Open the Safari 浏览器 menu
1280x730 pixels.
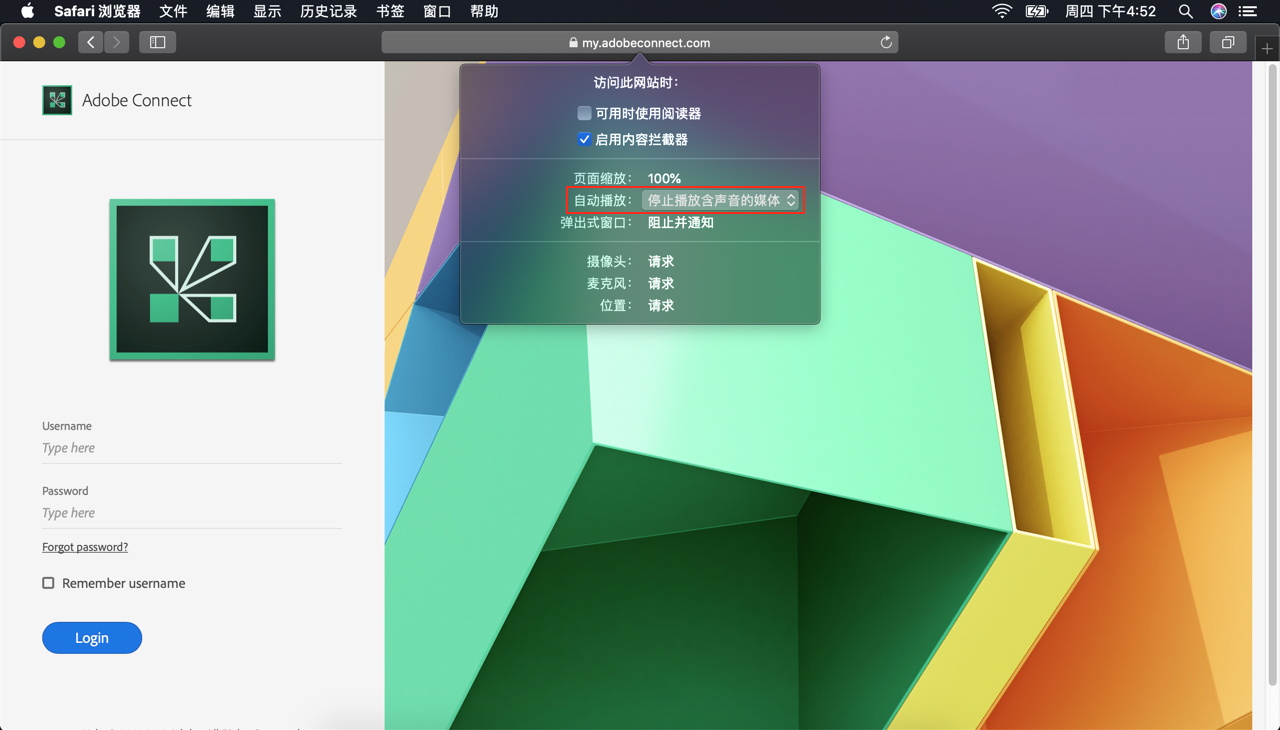(x=97, y=11)
